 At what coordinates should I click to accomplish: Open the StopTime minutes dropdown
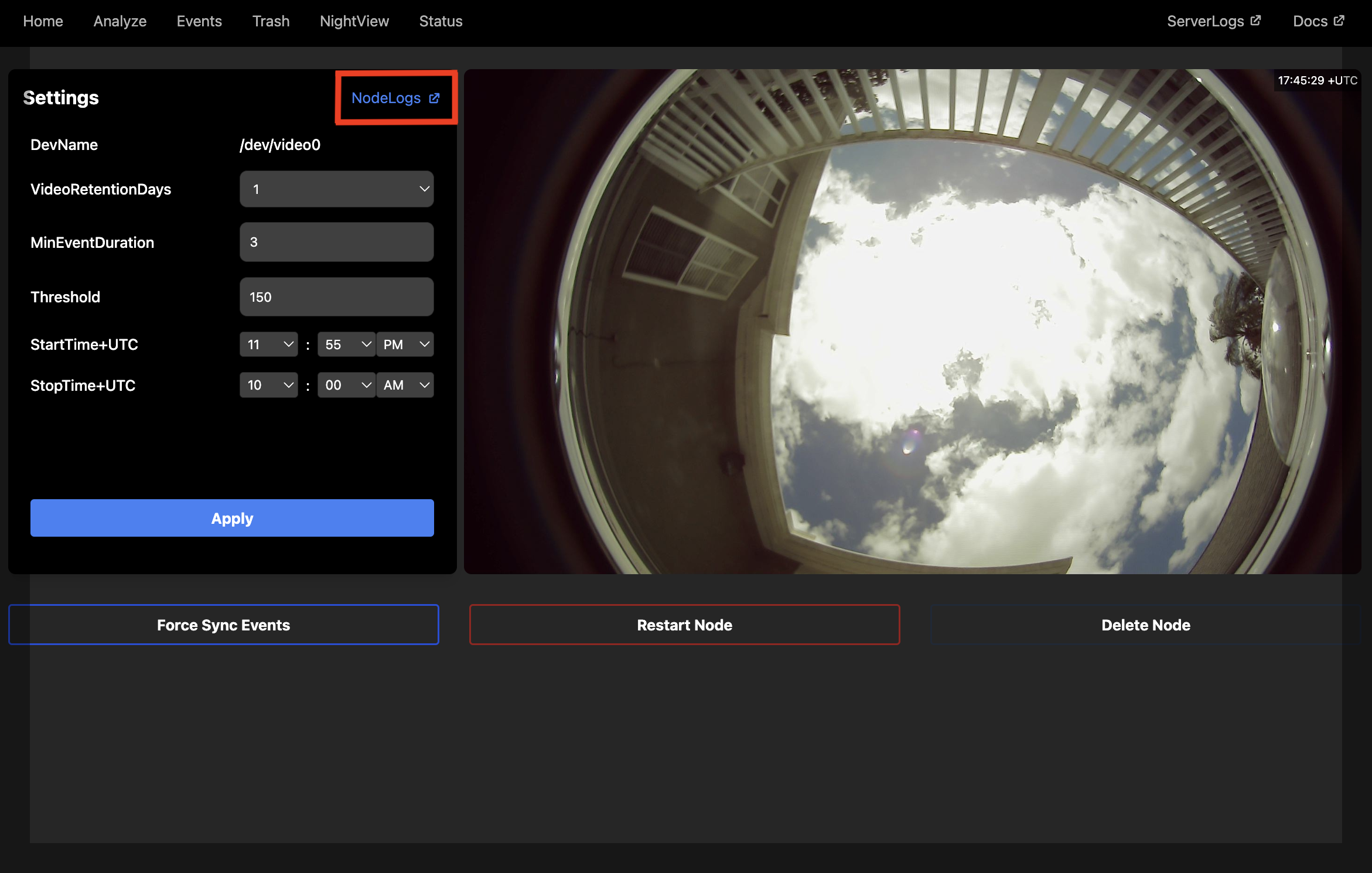pos(346,385)
